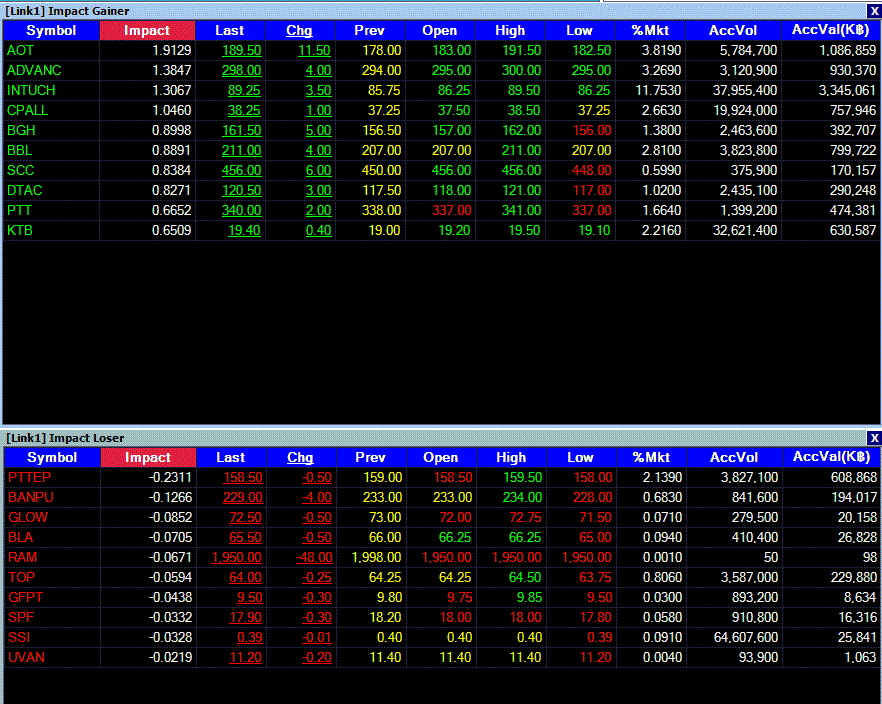Viewport: 882px width, 704px height.
Task: Click INTUCH %Mkt value 11.7530
Action: pyautogui.click(x=658, y=90)
